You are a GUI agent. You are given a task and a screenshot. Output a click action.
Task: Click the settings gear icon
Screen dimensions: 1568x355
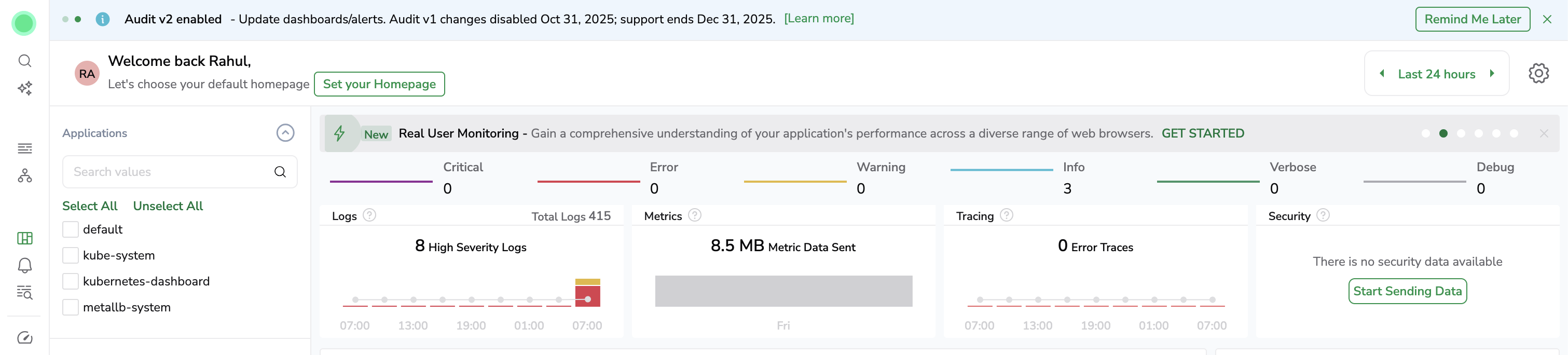click(x=1538, y=74)
